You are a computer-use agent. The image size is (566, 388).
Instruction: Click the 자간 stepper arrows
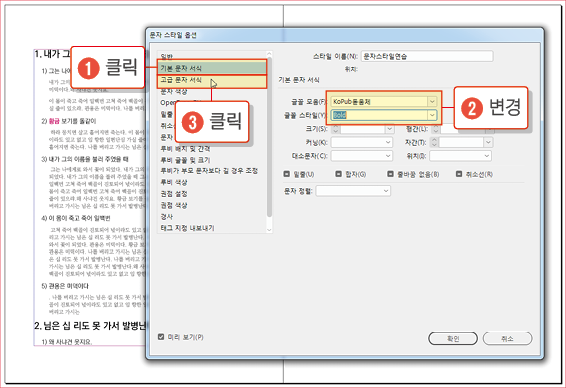click(x=434, y=142)
